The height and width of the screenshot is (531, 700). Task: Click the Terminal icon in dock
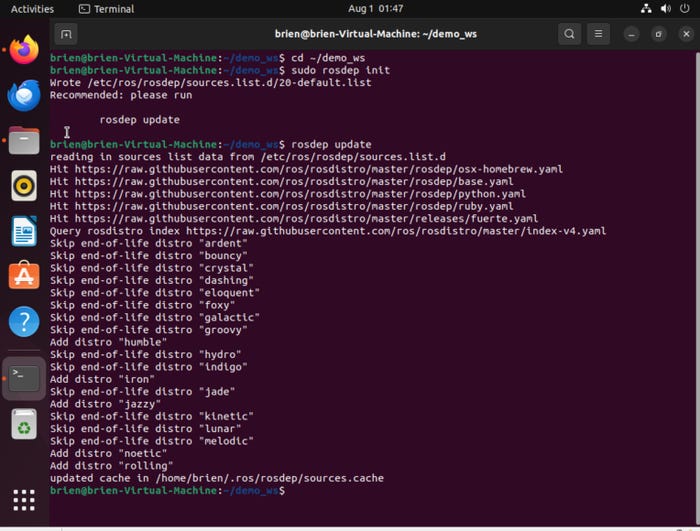coord(24,378)
